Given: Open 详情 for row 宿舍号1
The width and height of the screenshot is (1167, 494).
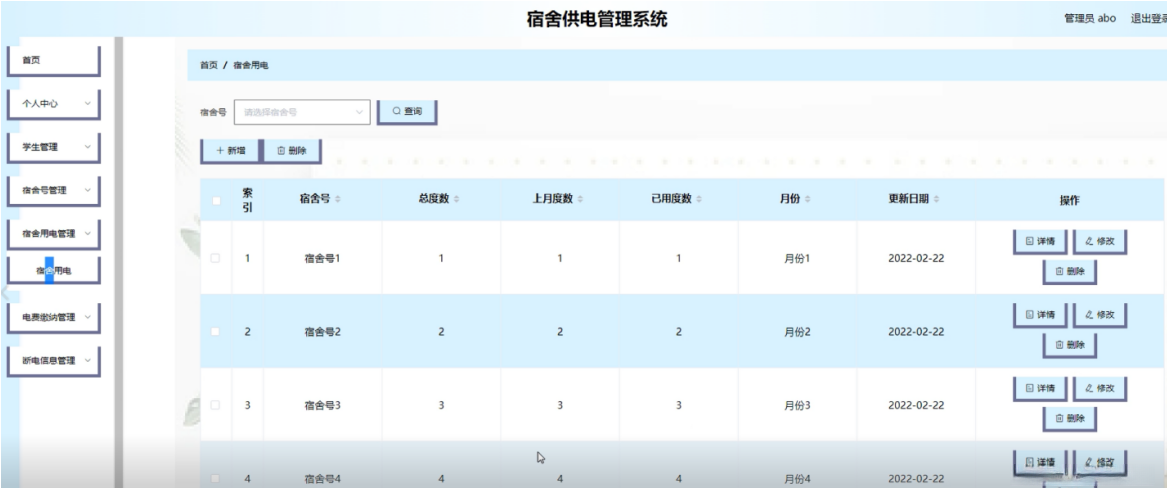Looking at the screenshot, I should (x=1040, y=242).
